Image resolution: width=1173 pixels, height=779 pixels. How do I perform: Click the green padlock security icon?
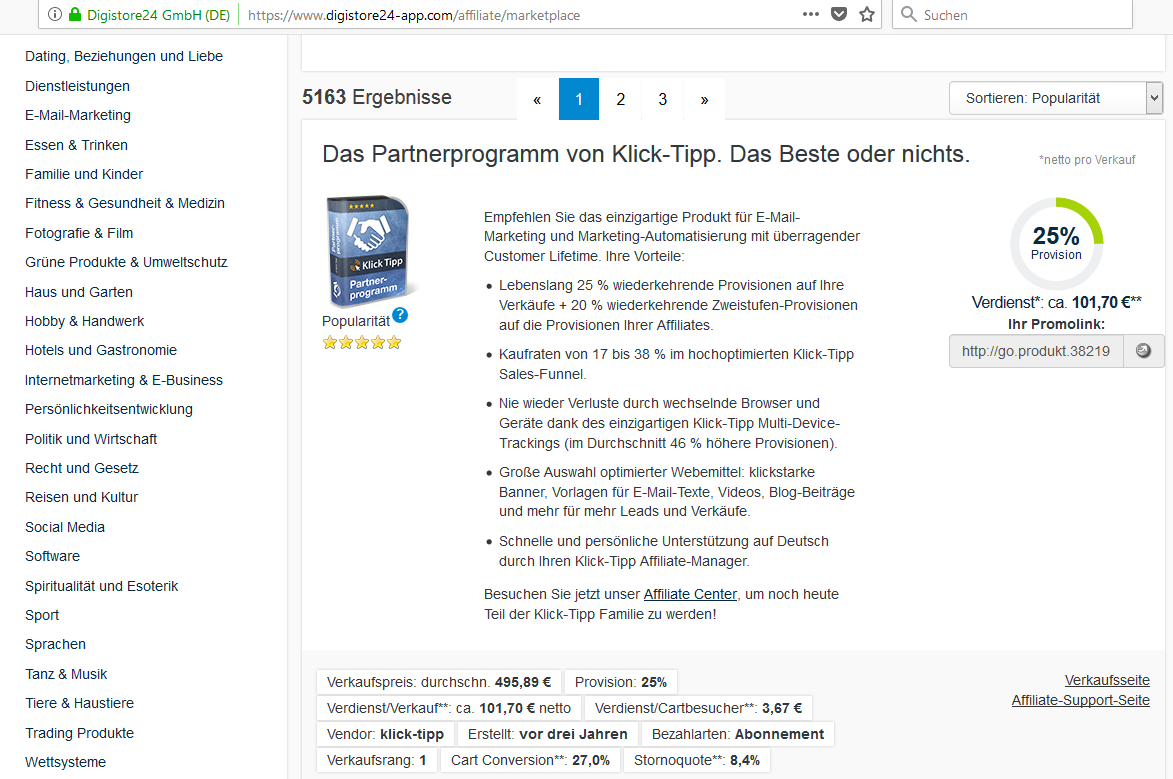(77, 15)
